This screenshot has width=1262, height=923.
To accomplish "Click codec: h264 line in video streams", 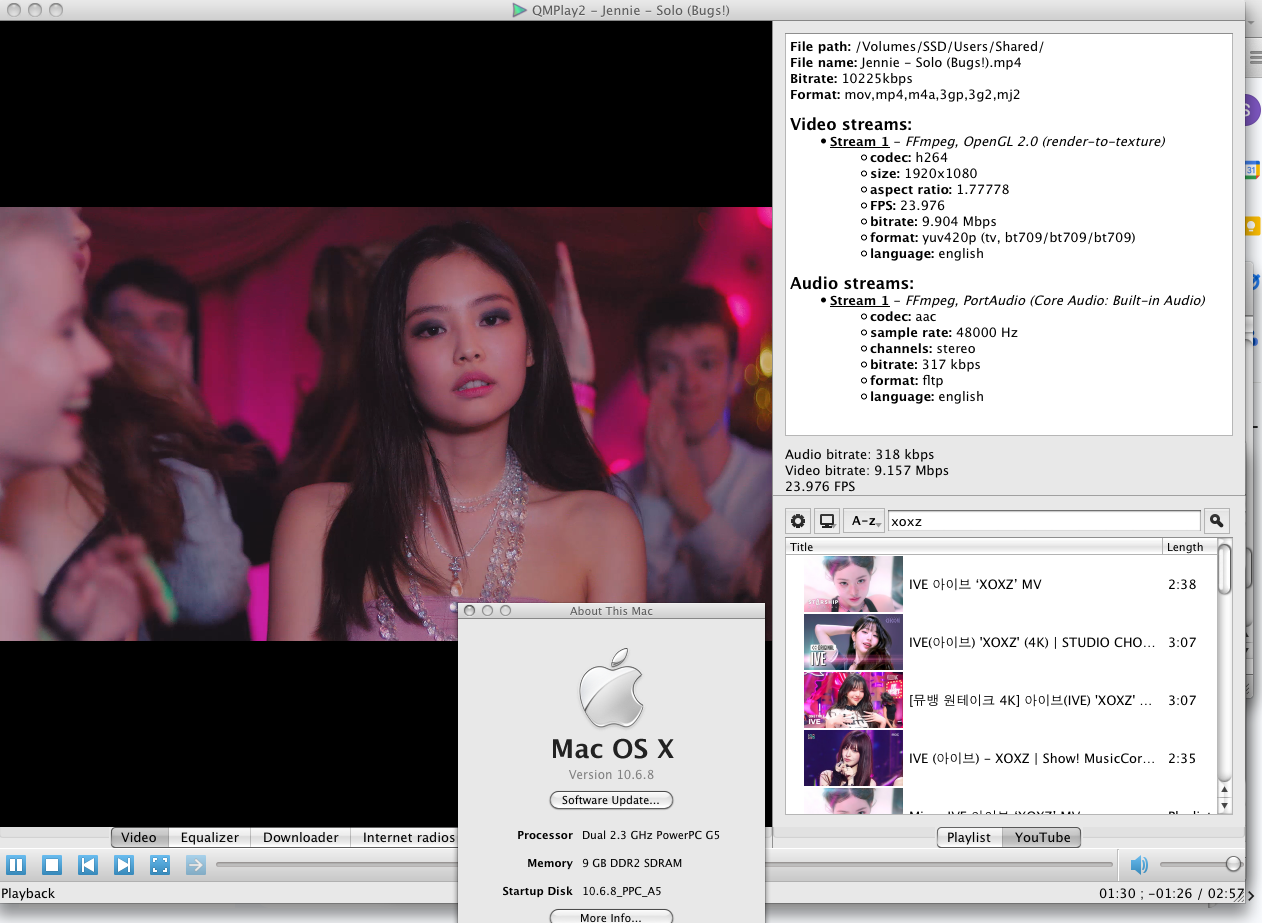I will [x=909, y=158].
